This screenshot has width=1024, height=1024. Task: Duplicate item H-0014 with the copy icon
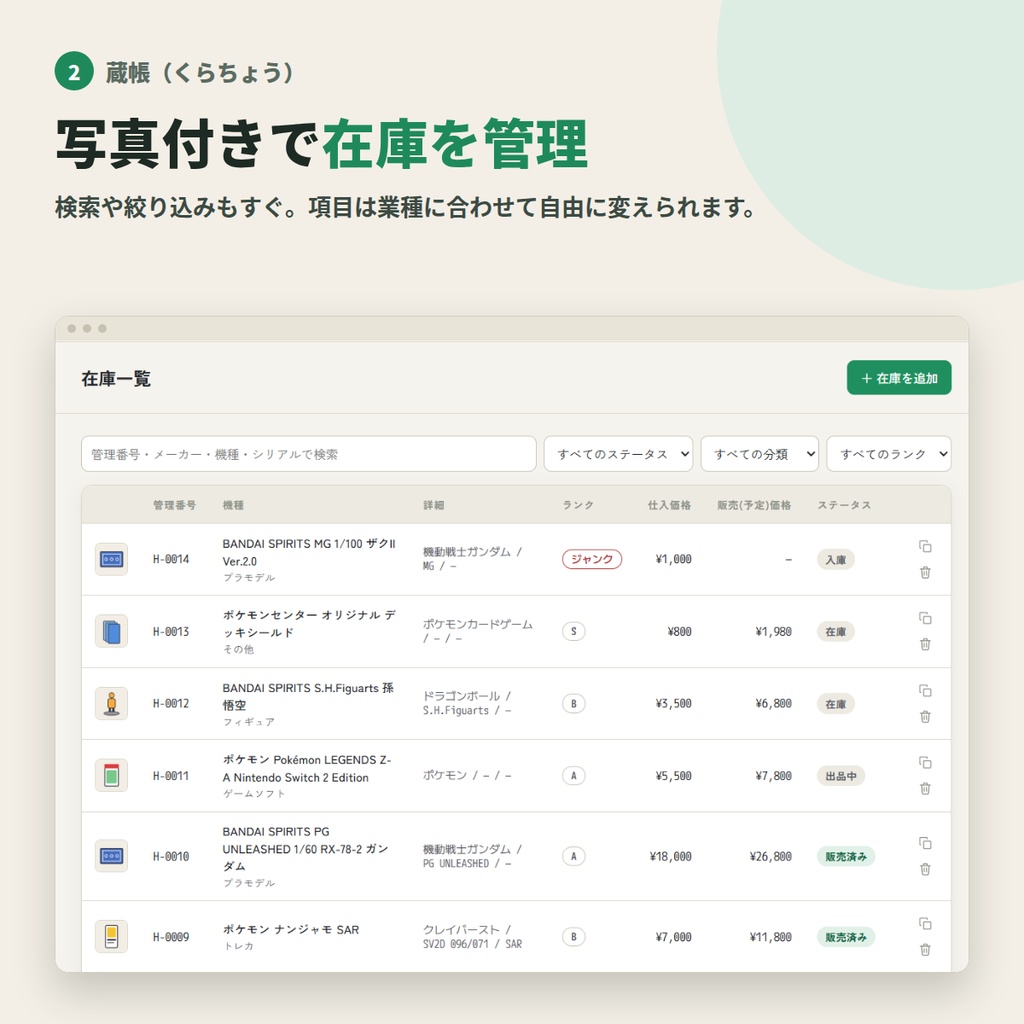(925, 546)
